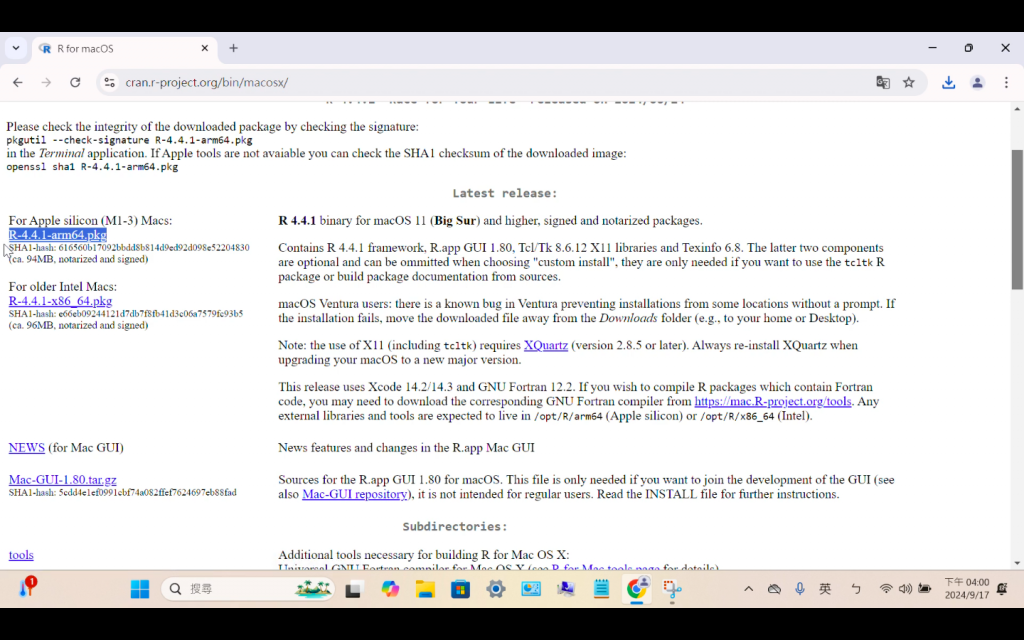
Task: Click text For older Intel Macs:
Action: pyautogui.click(x=63, y=286)
